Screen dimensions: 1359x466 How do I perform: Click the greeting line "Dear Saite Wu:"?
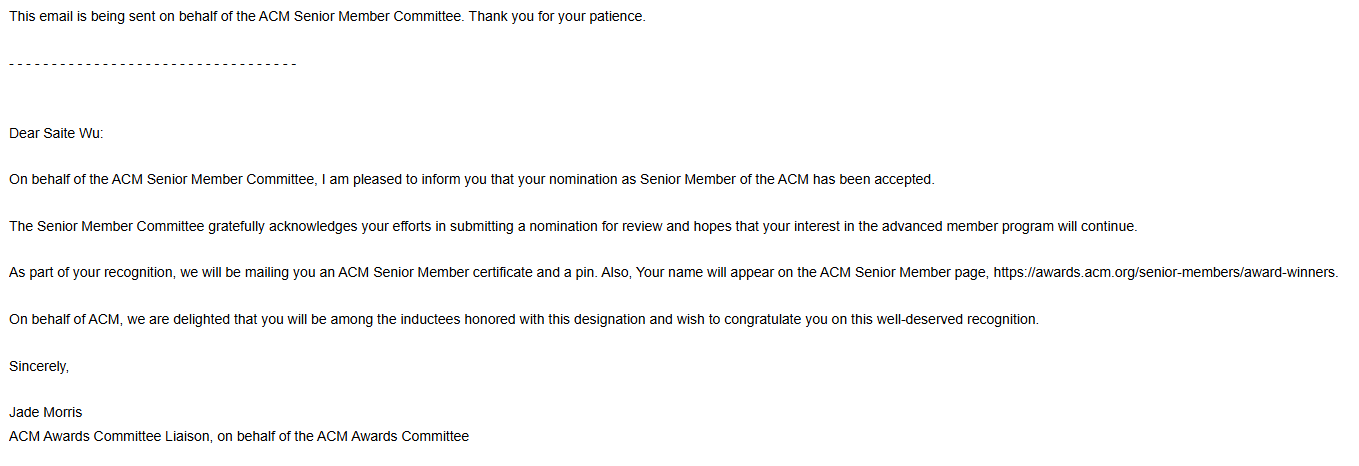pos(56,133)
